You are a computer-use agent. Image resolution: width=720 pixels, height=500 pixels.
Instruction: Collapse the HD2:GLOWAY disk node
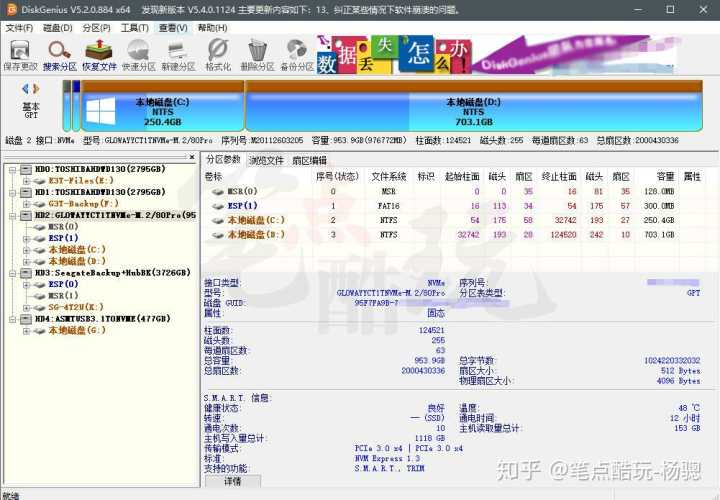click(x=12, y=215)
